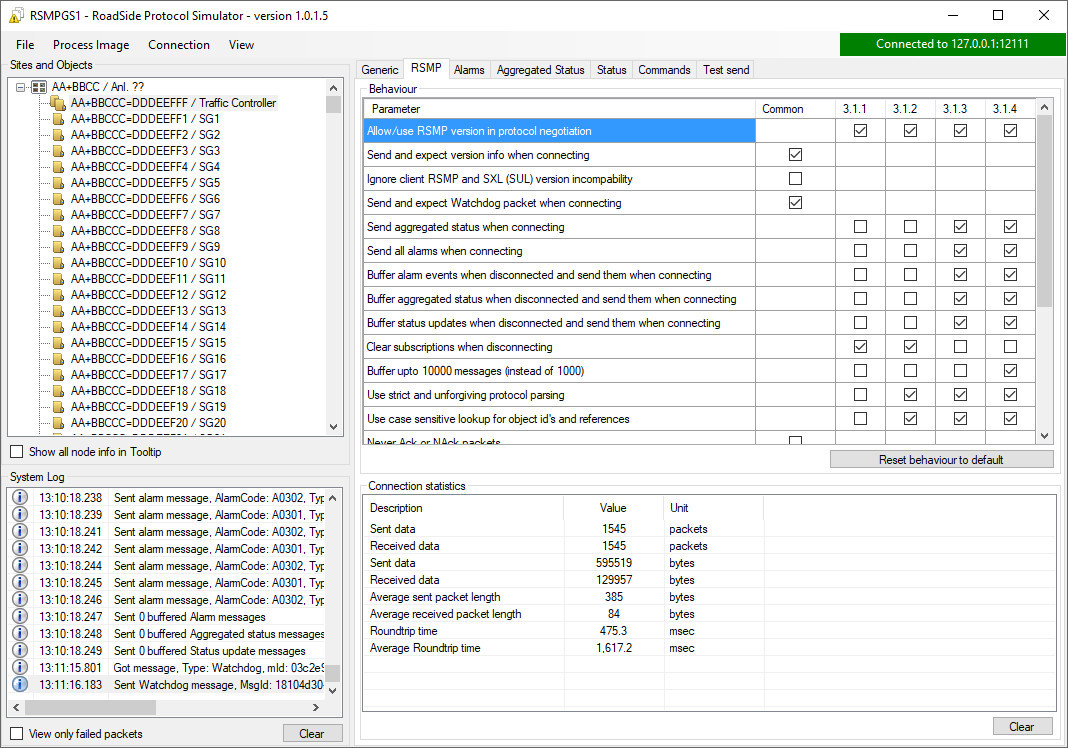The width and height of the screenshot is (1068, 748).
Task: Click the folder icon beside Traffic Controller node
Action: click(x=58, y=103)
